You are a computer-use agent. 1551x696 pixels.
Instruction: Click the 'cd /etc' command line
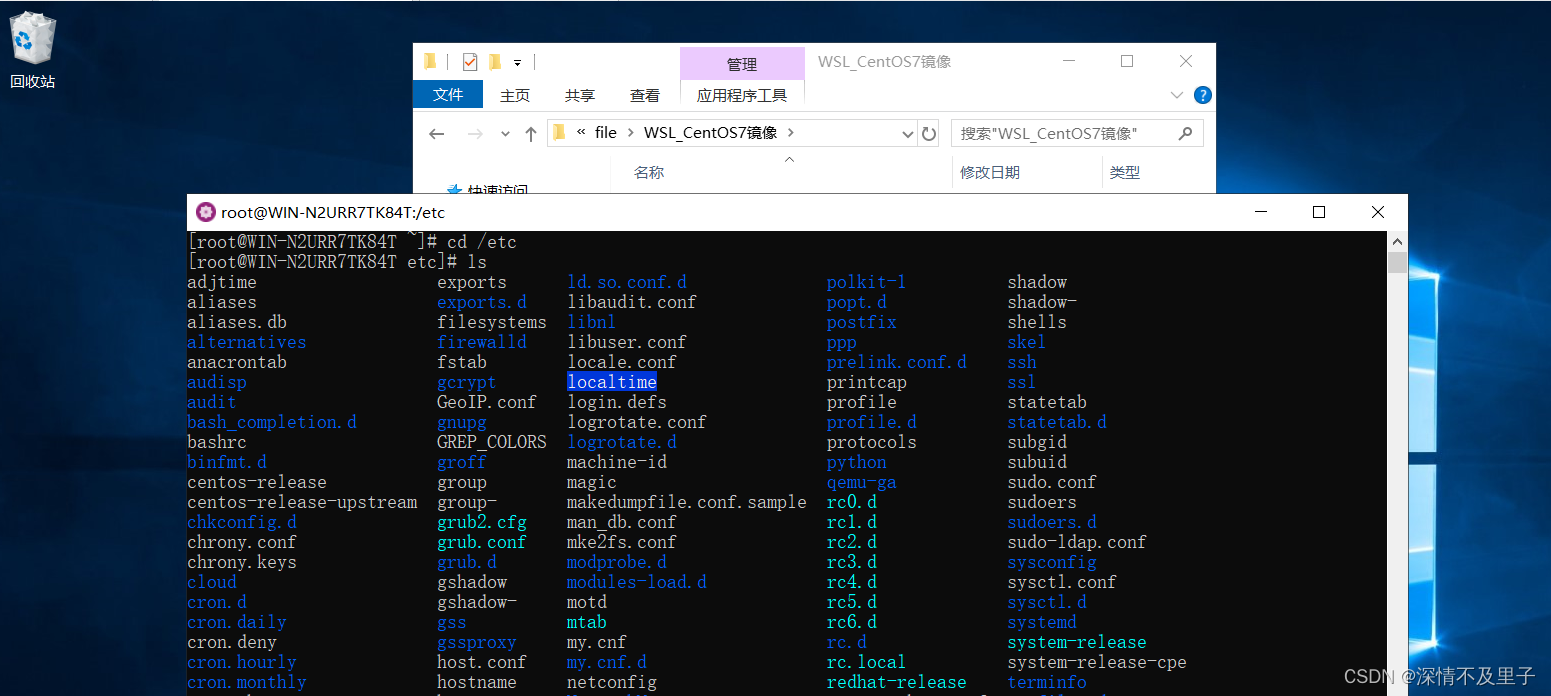click(x=352, y=242)
